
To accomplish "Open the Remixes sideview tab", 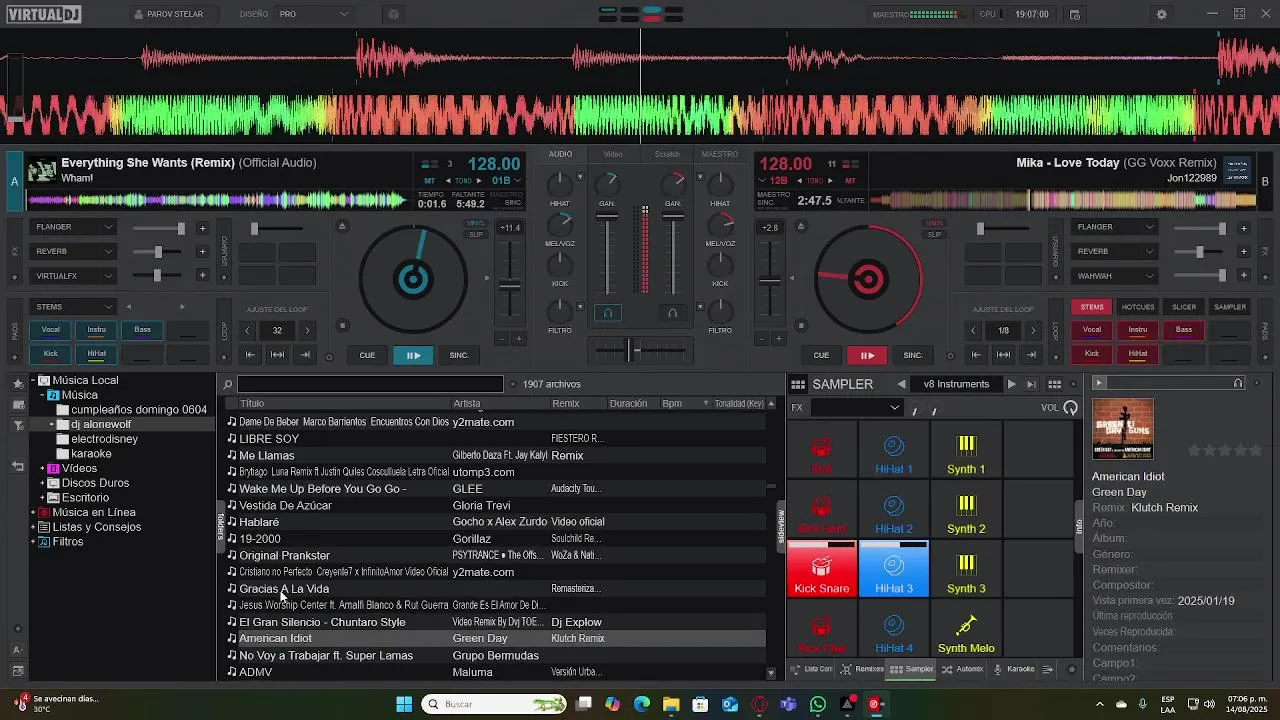I will 862,669.
